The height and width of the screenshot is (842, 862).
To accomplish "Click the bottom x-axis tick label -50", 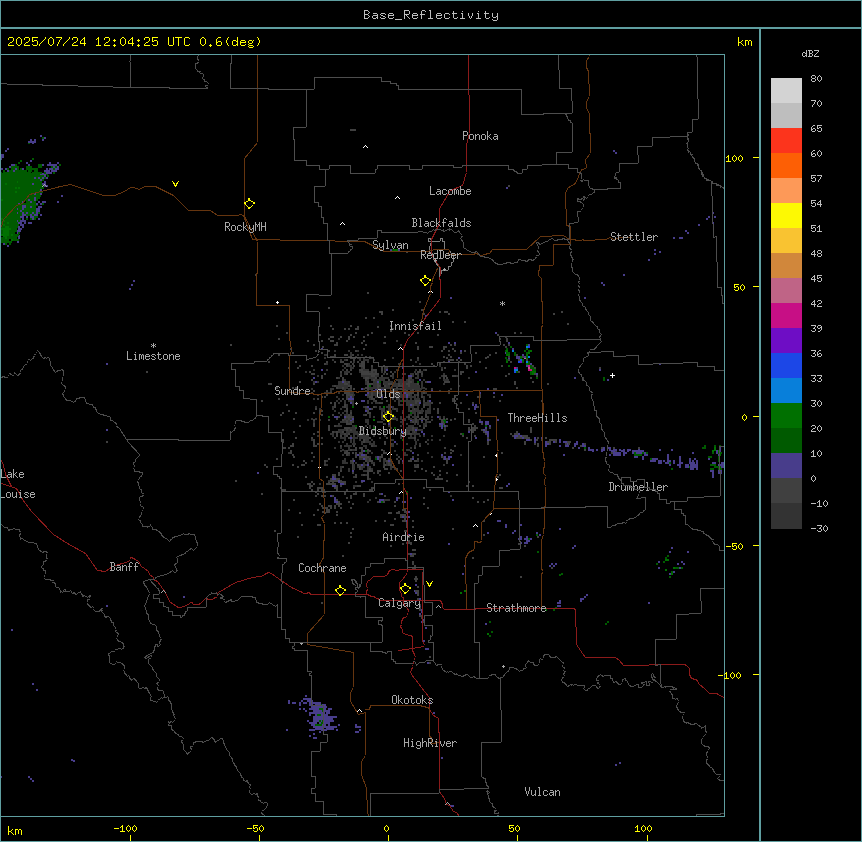I will click(255, 828).
